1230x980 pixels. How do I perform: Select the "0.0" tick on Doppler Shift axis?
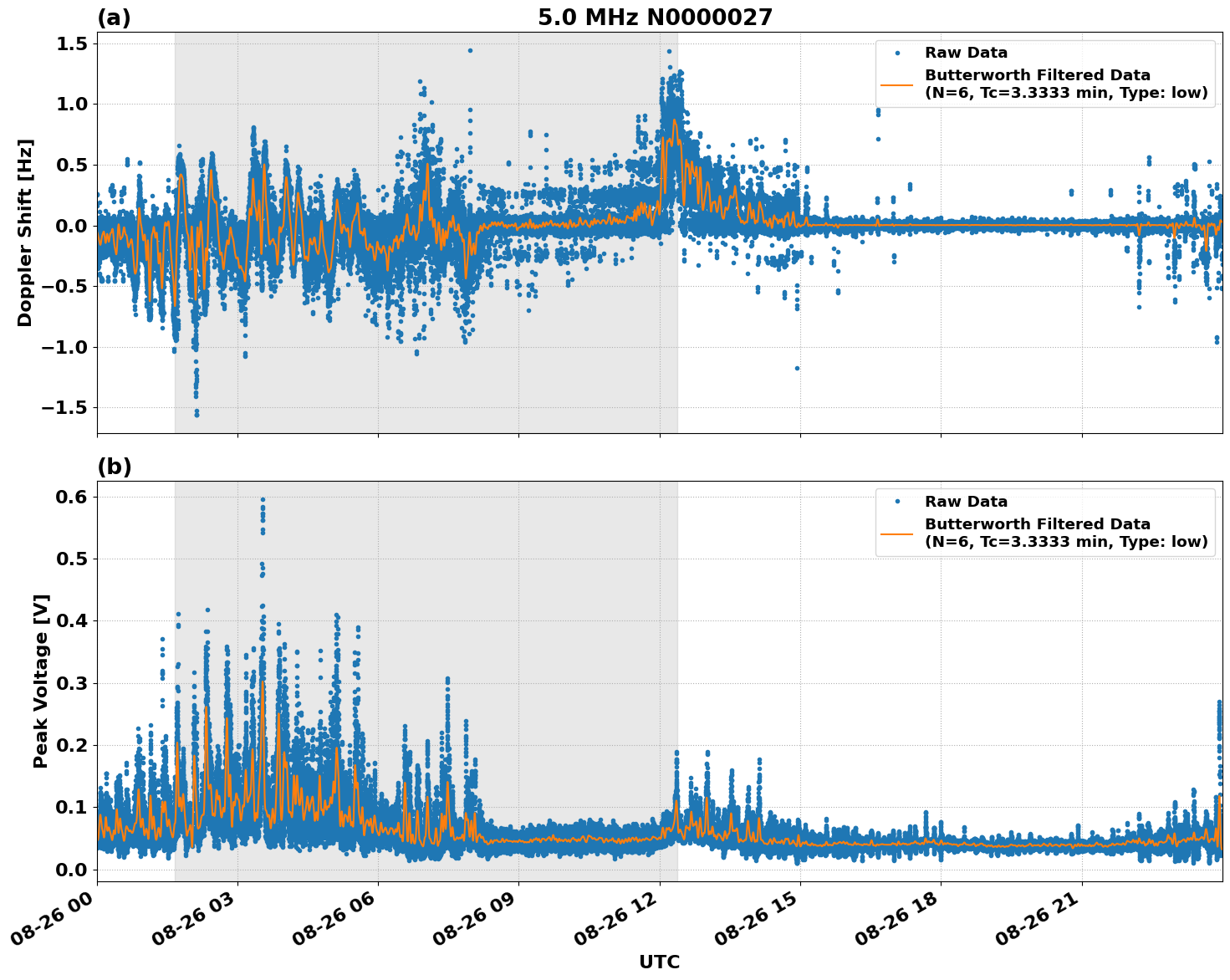click(x=71, y=226)
